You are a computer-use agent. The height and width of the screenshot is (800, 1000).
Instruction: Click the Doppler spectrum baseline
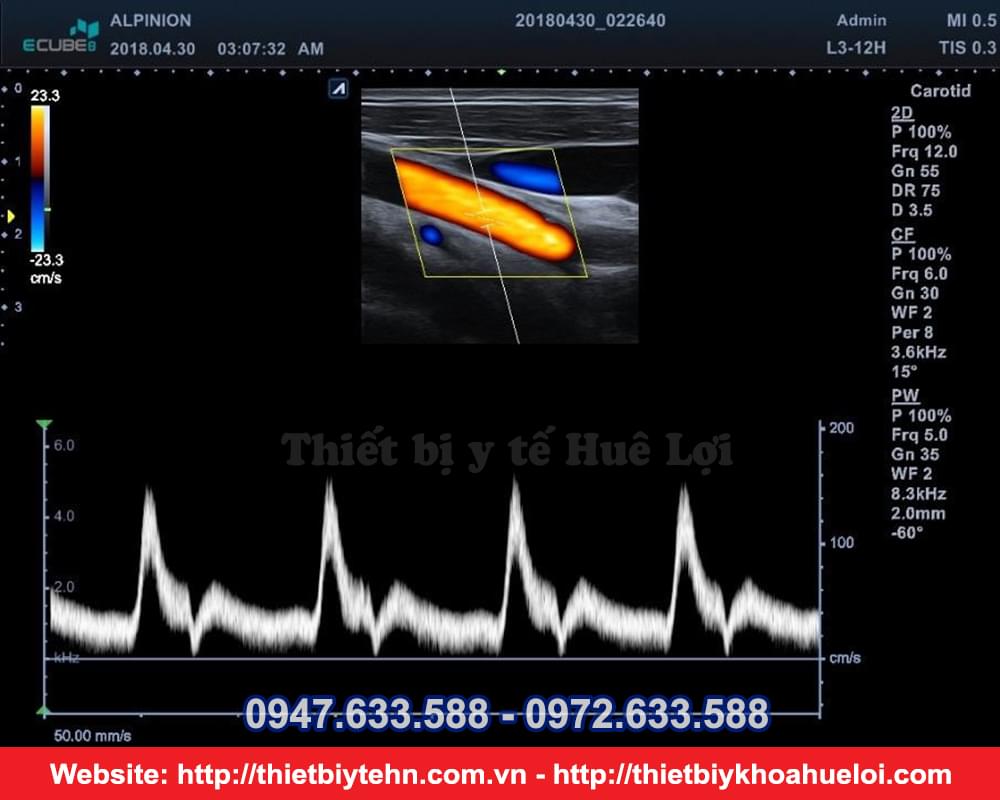(x=430, y=659)
